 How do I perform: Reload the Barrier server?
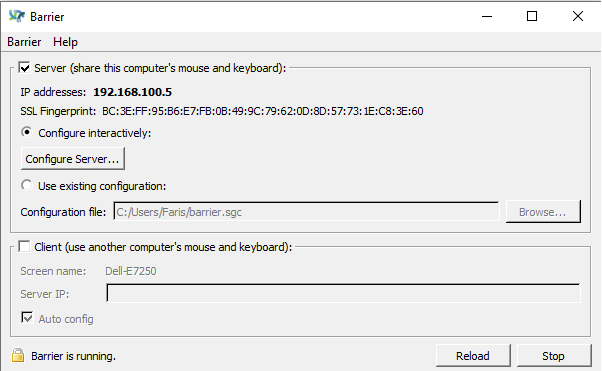tap(473, 356)
